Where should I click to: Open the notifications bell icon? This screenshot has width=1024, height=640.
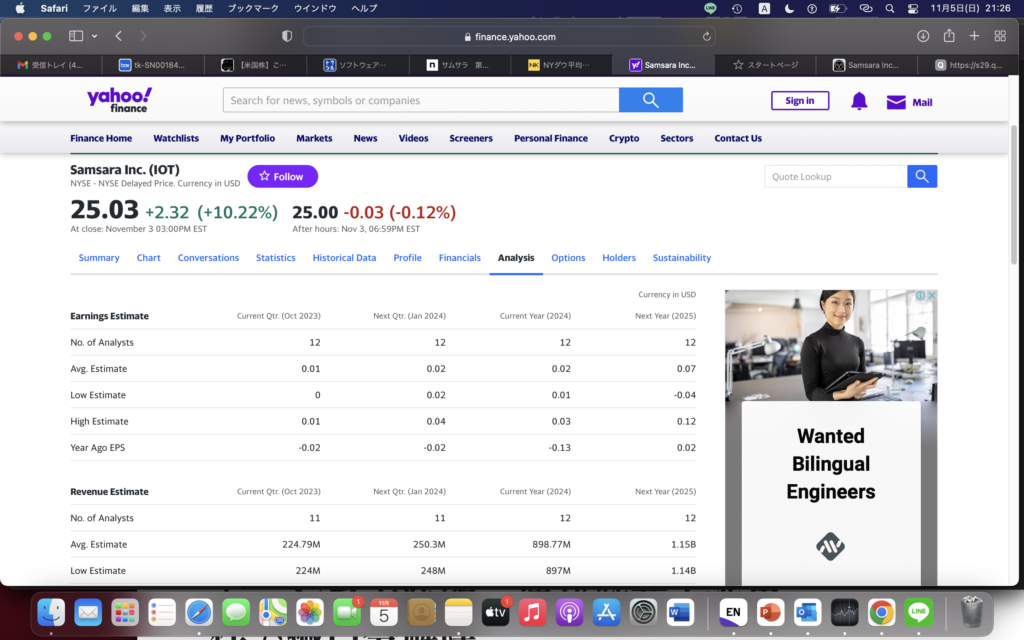pyautogui.click(x=859, y=101)
